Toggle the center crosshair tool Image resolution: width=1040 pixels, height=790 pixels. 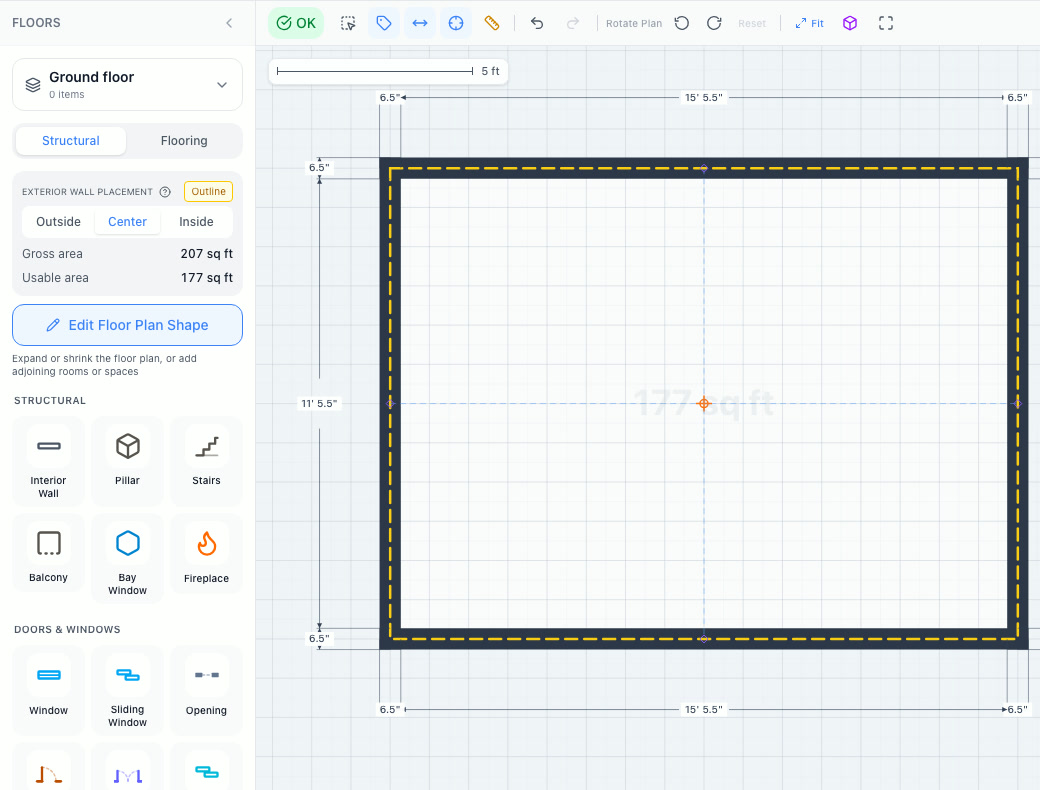pos(456,23)
